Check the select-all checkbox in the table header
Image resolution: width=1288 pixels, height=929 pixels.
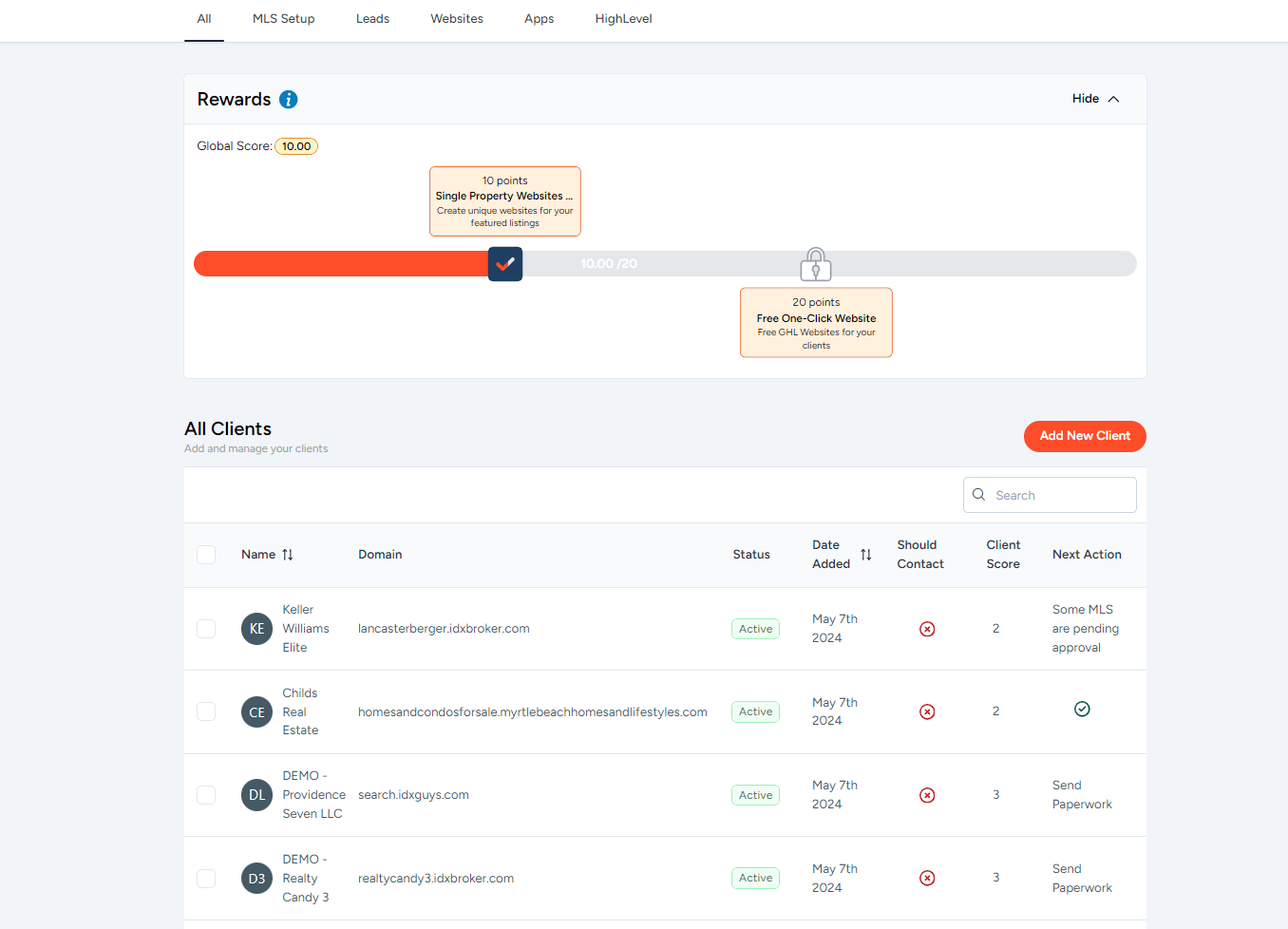tap(206, 555)
